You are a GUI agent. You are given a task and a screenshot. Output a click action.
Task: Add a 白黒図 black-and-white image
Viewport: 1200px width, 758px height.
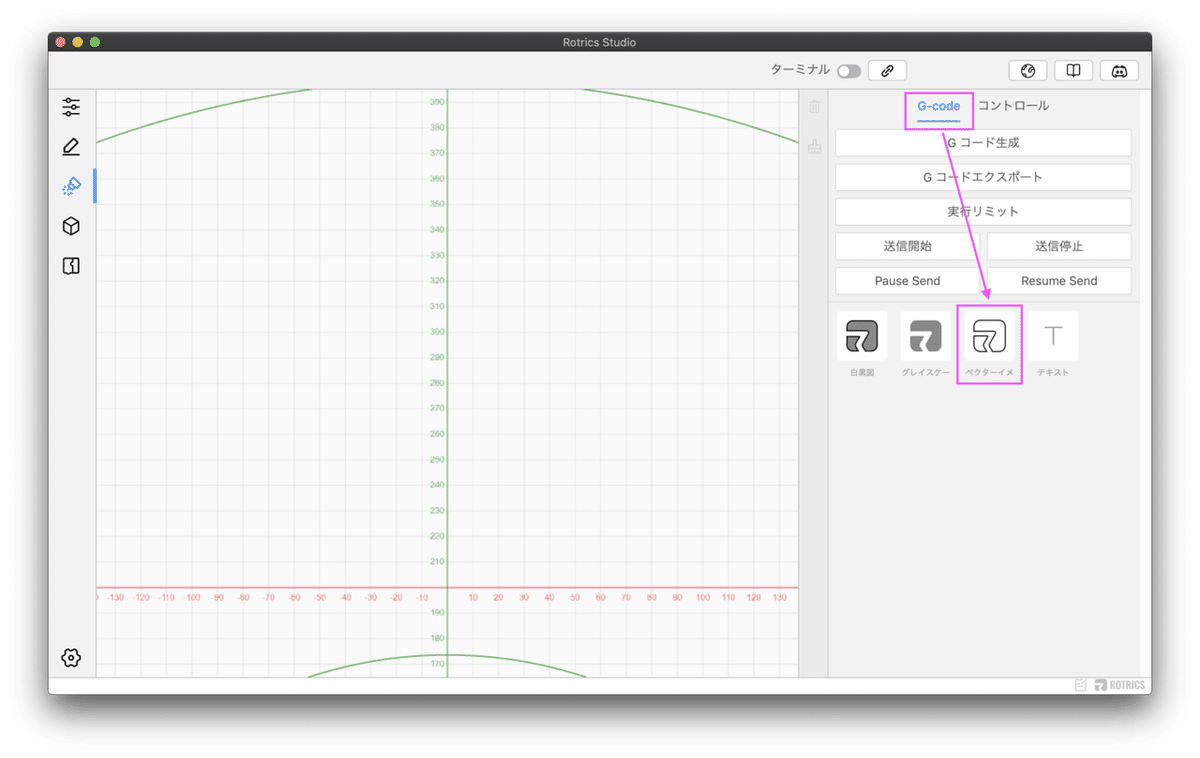coord(862,336)
